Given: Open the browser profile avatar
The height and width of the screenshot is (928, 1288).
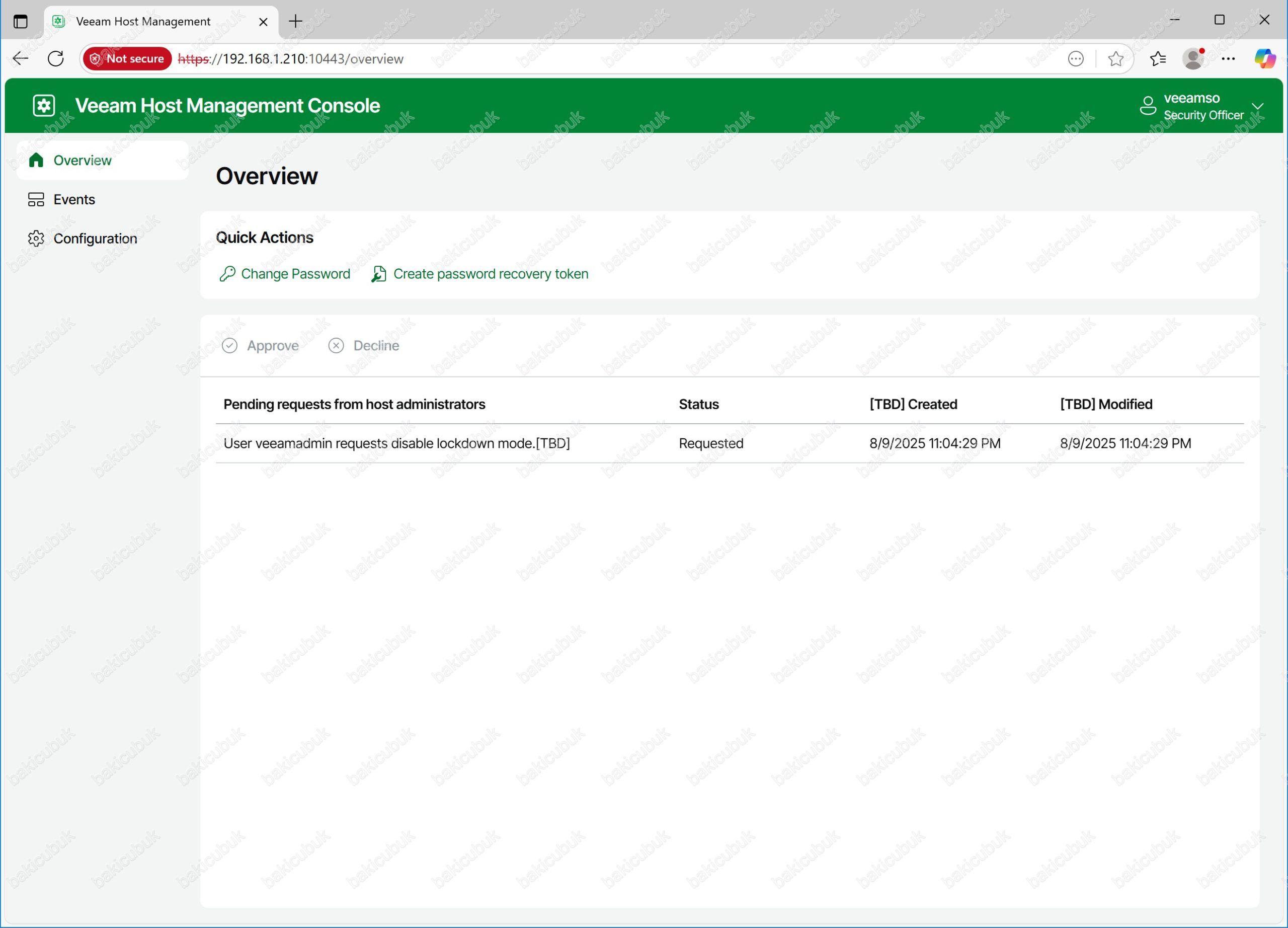Looking at the screenshot, I should [1193, 58].
